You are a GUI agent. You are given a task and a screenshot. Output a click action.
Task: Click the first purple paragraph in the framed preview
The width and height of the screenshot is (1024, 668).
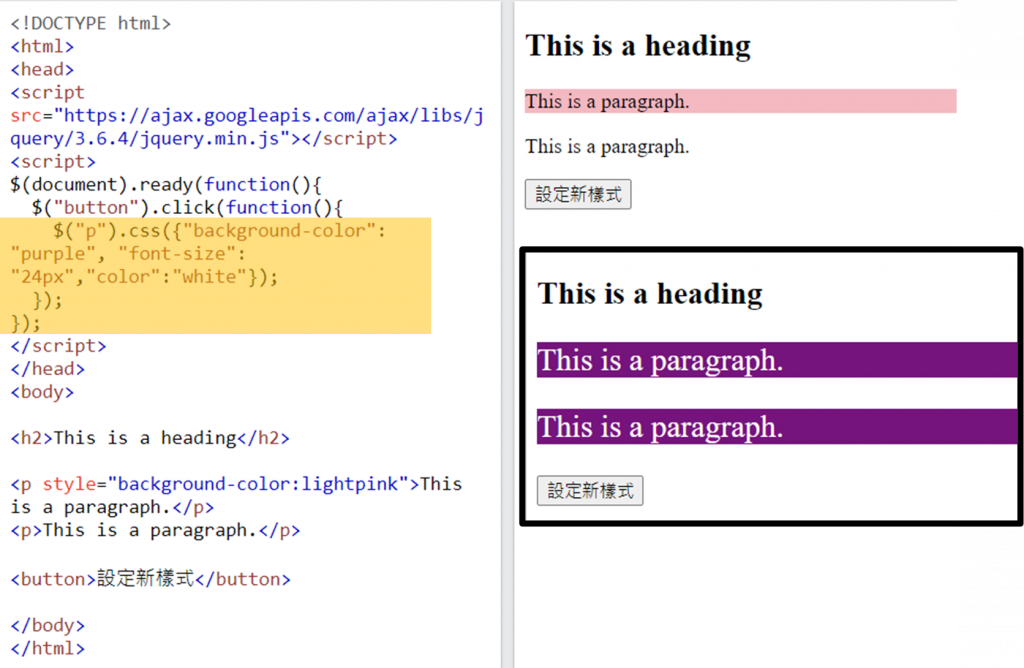pos(777,360)
